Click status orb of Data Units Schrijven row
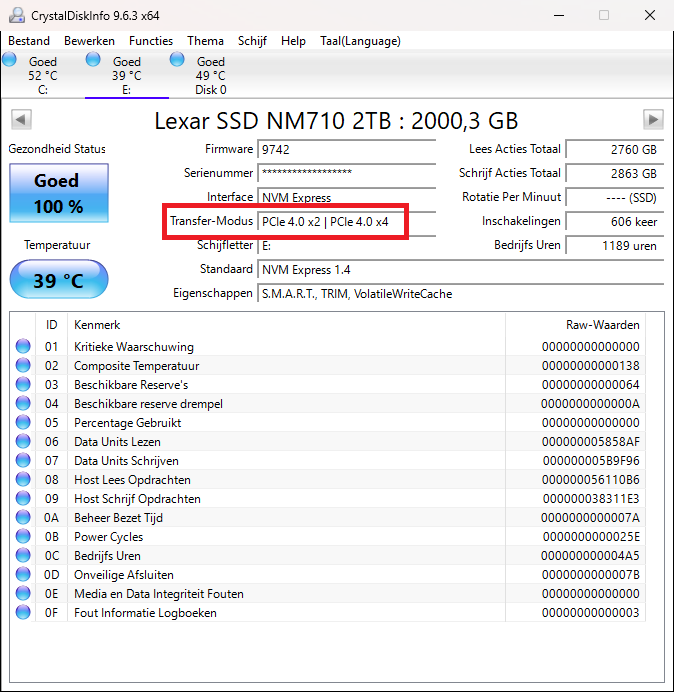Screen dimensions: 674x692 point(23,460)
